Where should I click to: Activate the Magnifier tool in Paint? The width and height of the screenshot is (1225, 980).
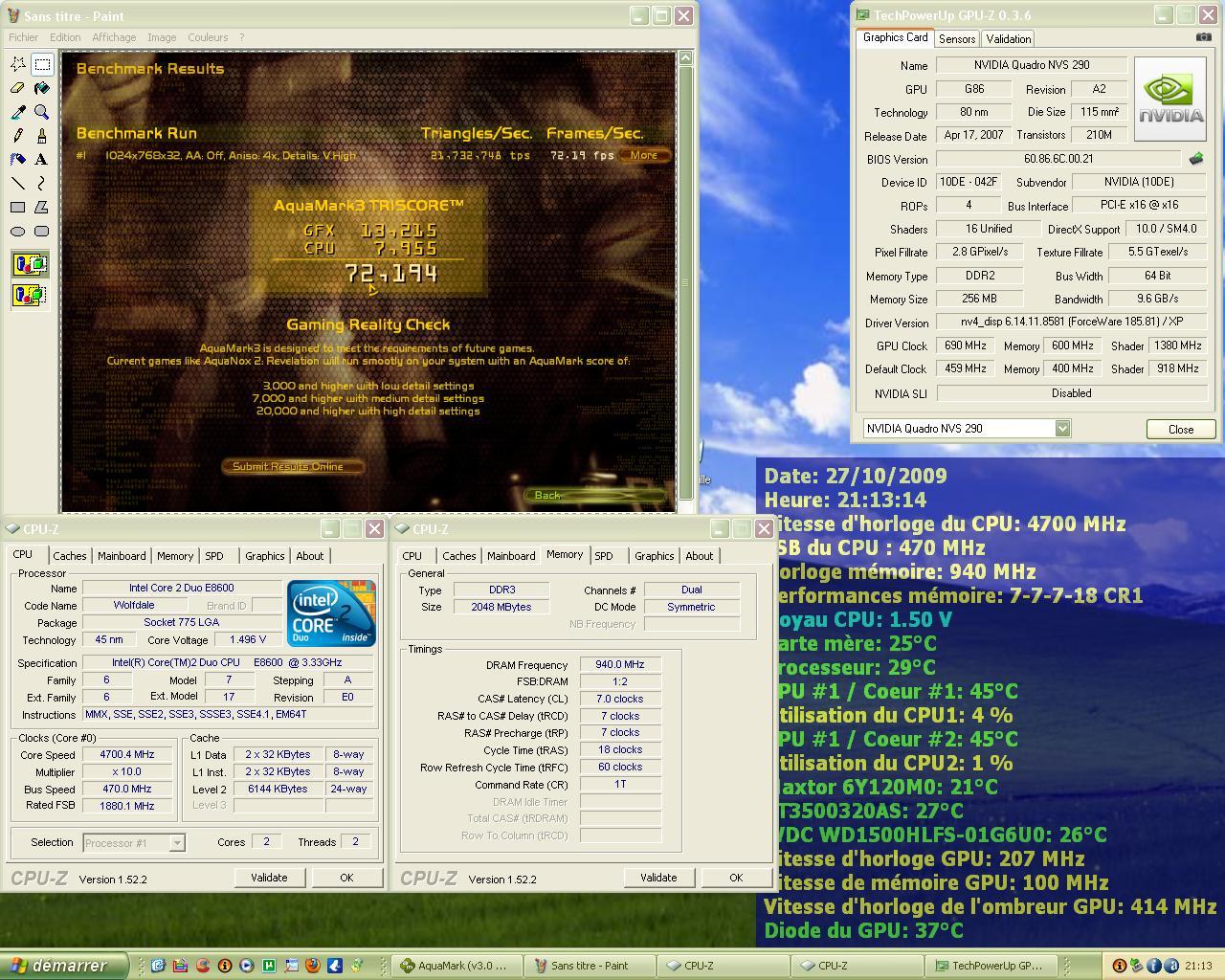tap(42, 112)
